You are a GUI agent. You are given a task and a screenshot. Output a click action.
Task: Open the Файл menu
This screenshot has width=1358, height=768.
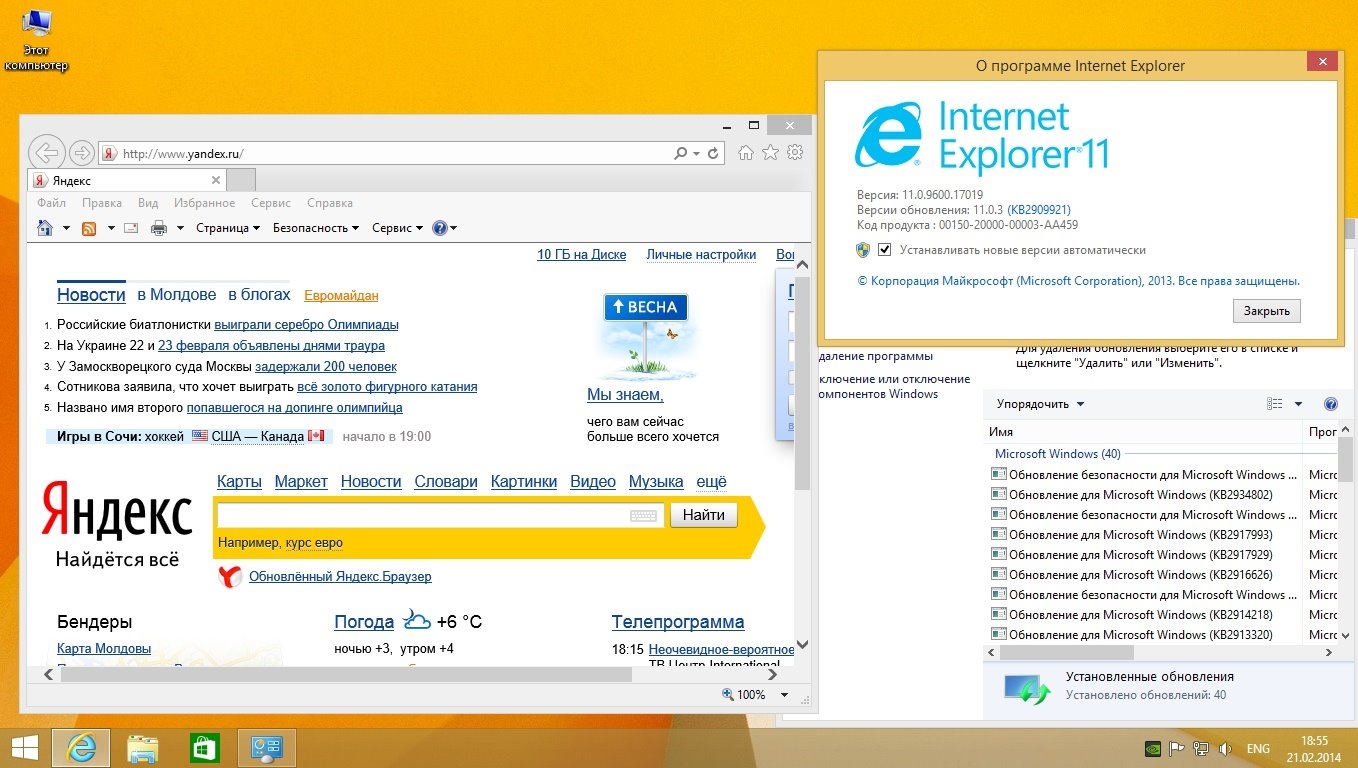pos(51,203)
